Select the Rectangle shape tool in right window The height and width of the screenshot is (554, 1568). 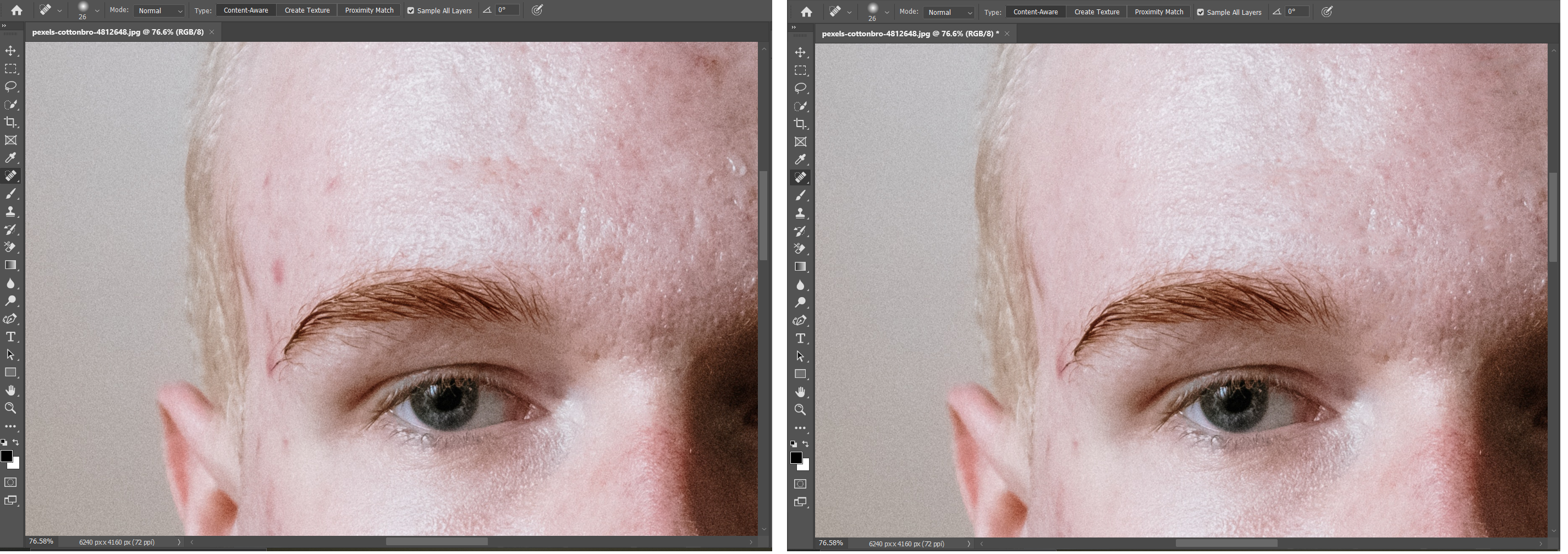pos(800,374)
